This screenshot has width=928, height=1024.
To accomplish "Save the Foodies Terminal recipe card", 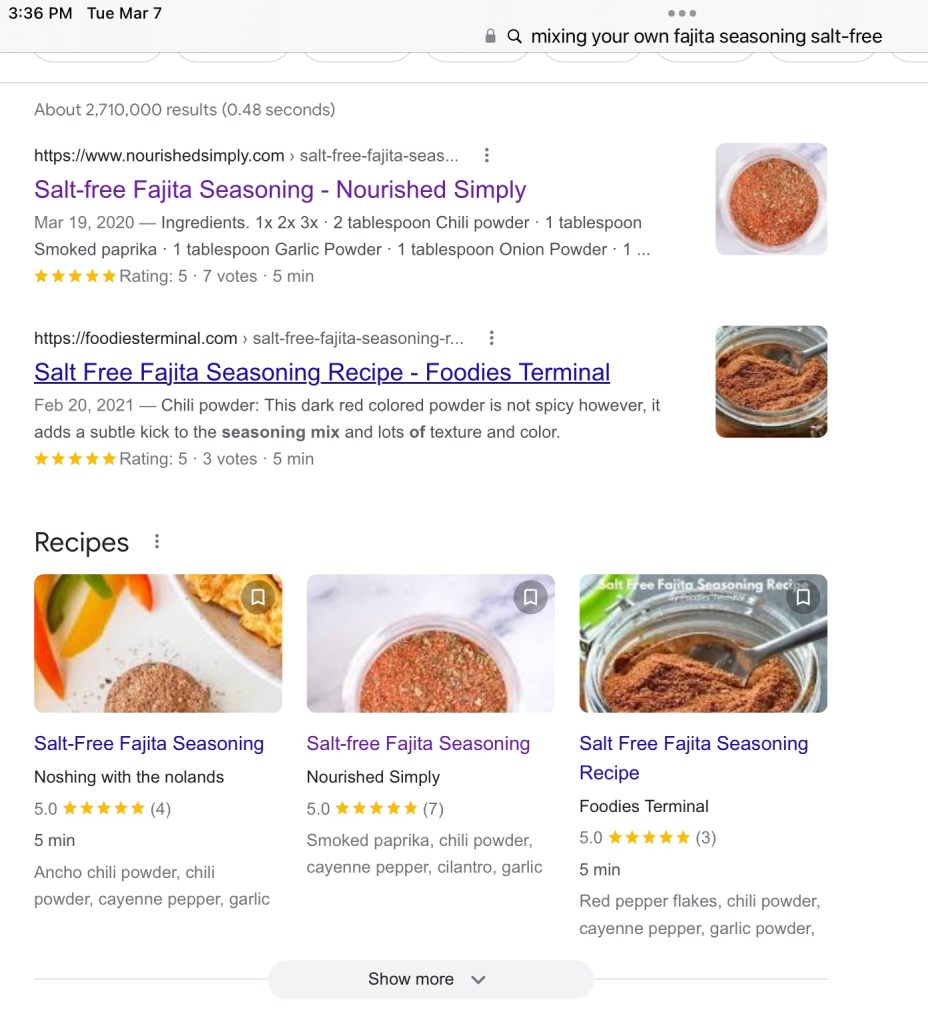I will pyautogui.click(x=803, y=598).
